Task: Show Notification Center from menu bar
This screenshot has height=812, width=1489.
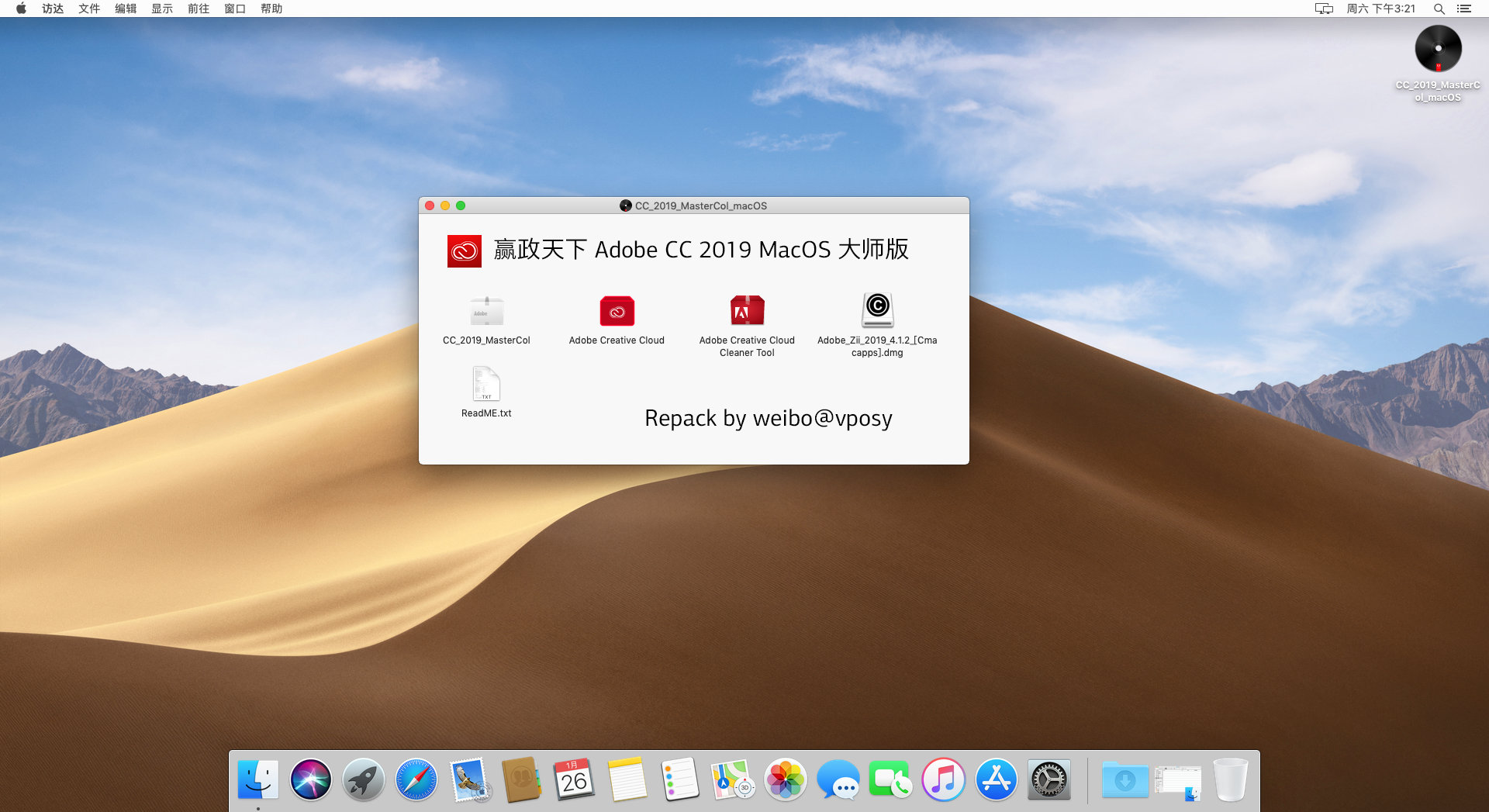Action: pyautogui.click(x=1464, y=9)
